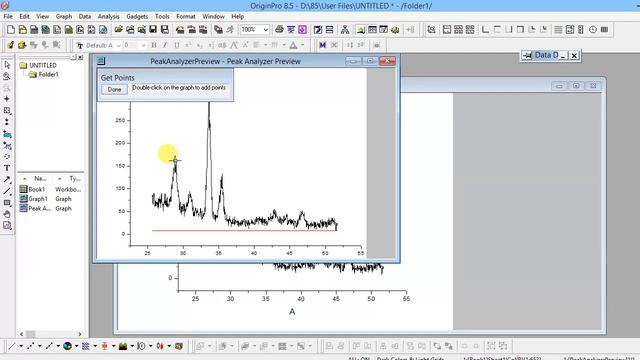The image size is (640, 360).
Task: Click the Rescale graph icon
Action: point(431,29)
